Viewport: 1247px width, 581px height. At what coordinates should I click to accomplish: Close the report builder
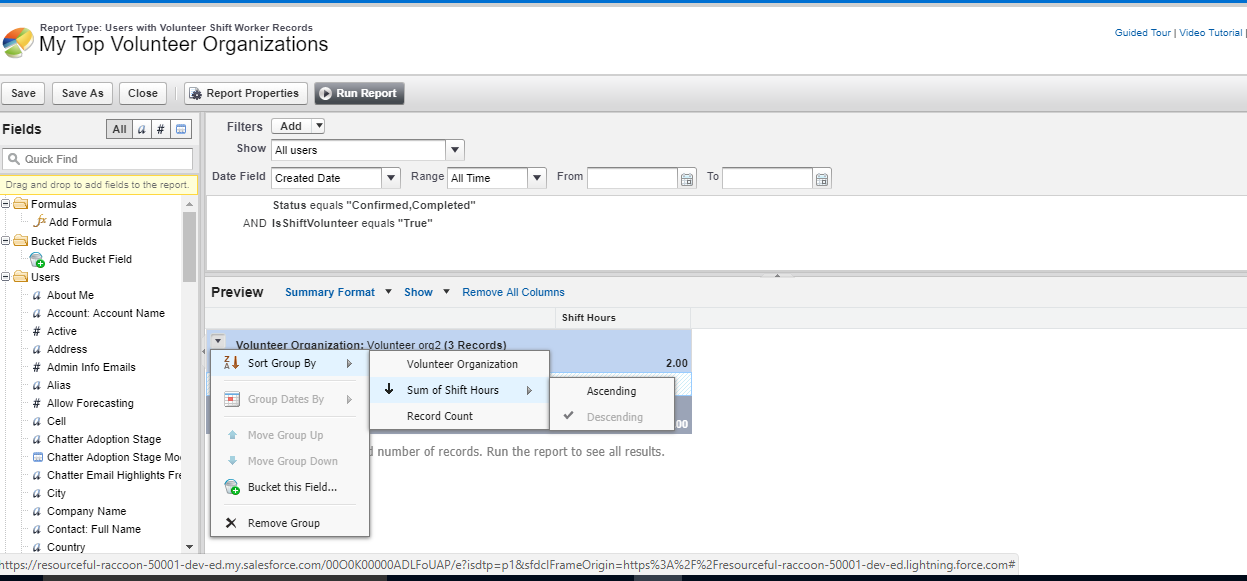[x=143, y=93]
